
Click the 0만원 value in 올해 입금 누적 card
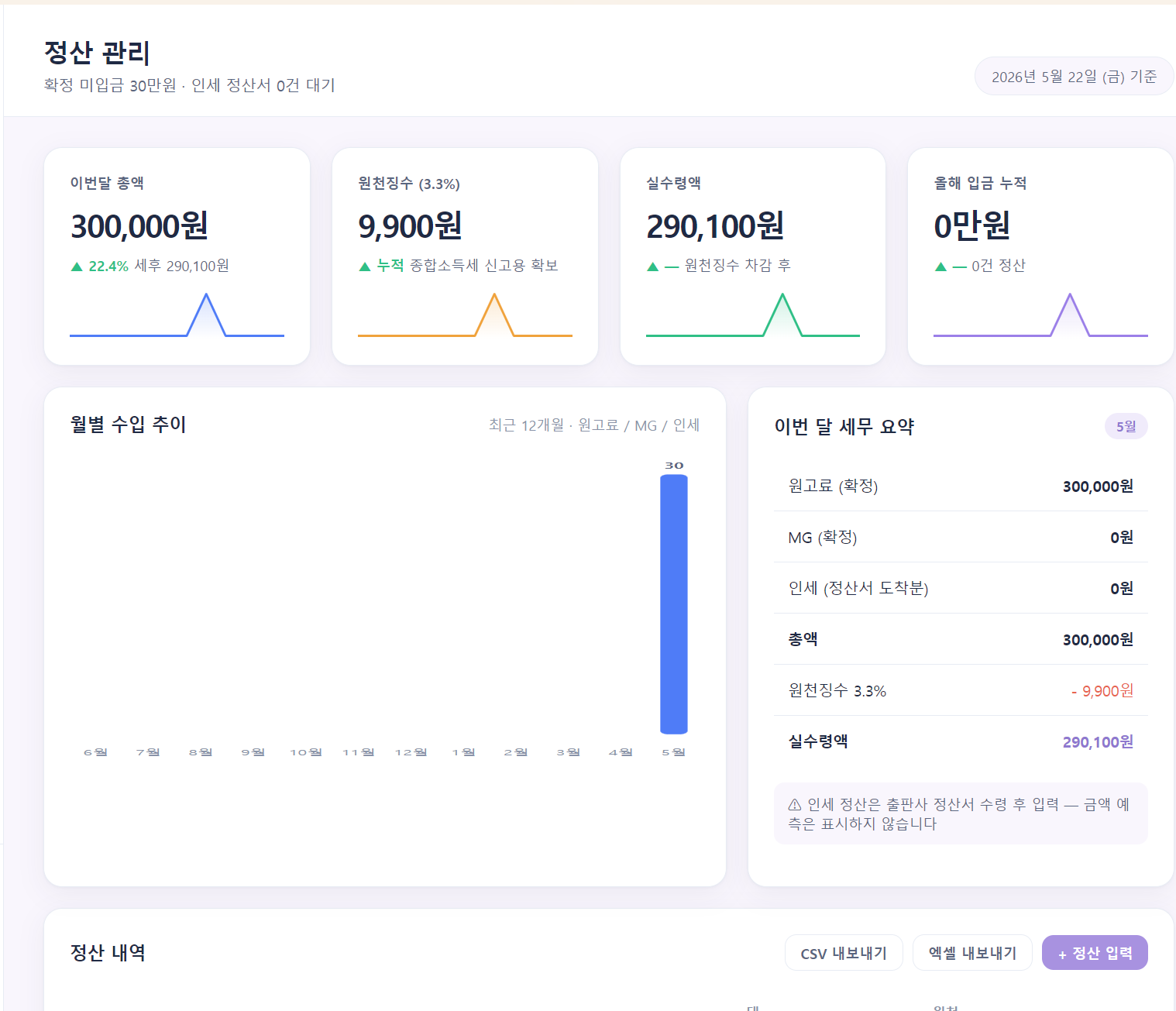pos(971,226)
